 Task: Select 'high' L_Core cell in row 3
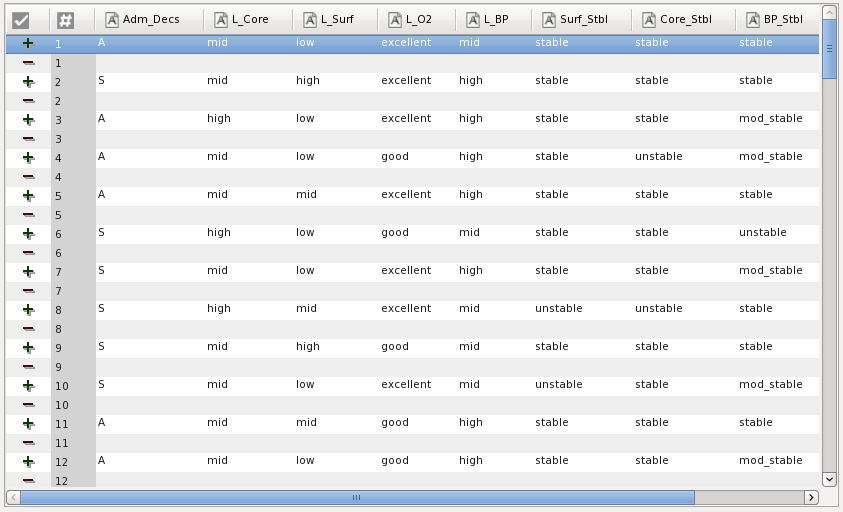219,118
